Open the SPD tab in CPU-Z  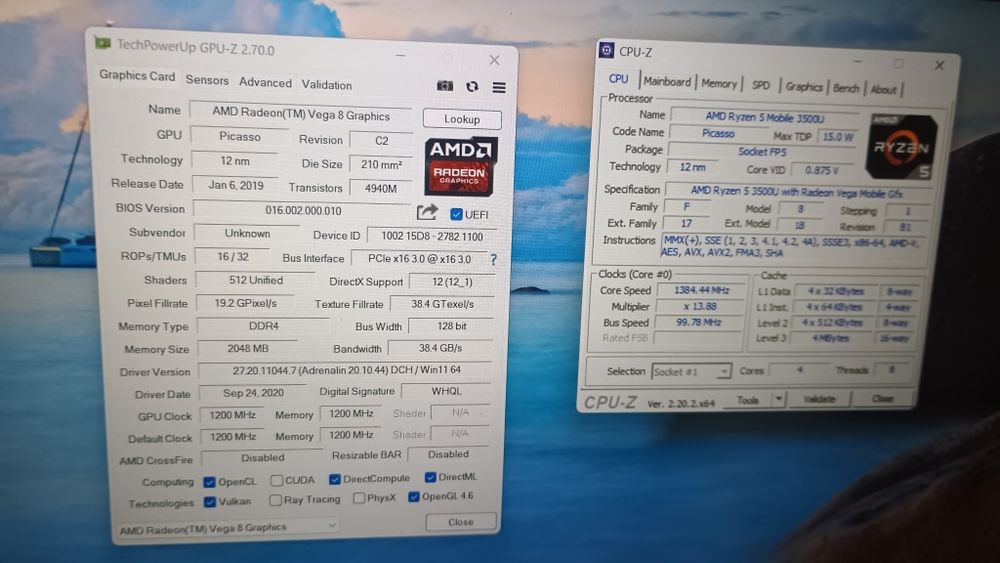coord(760,85)
